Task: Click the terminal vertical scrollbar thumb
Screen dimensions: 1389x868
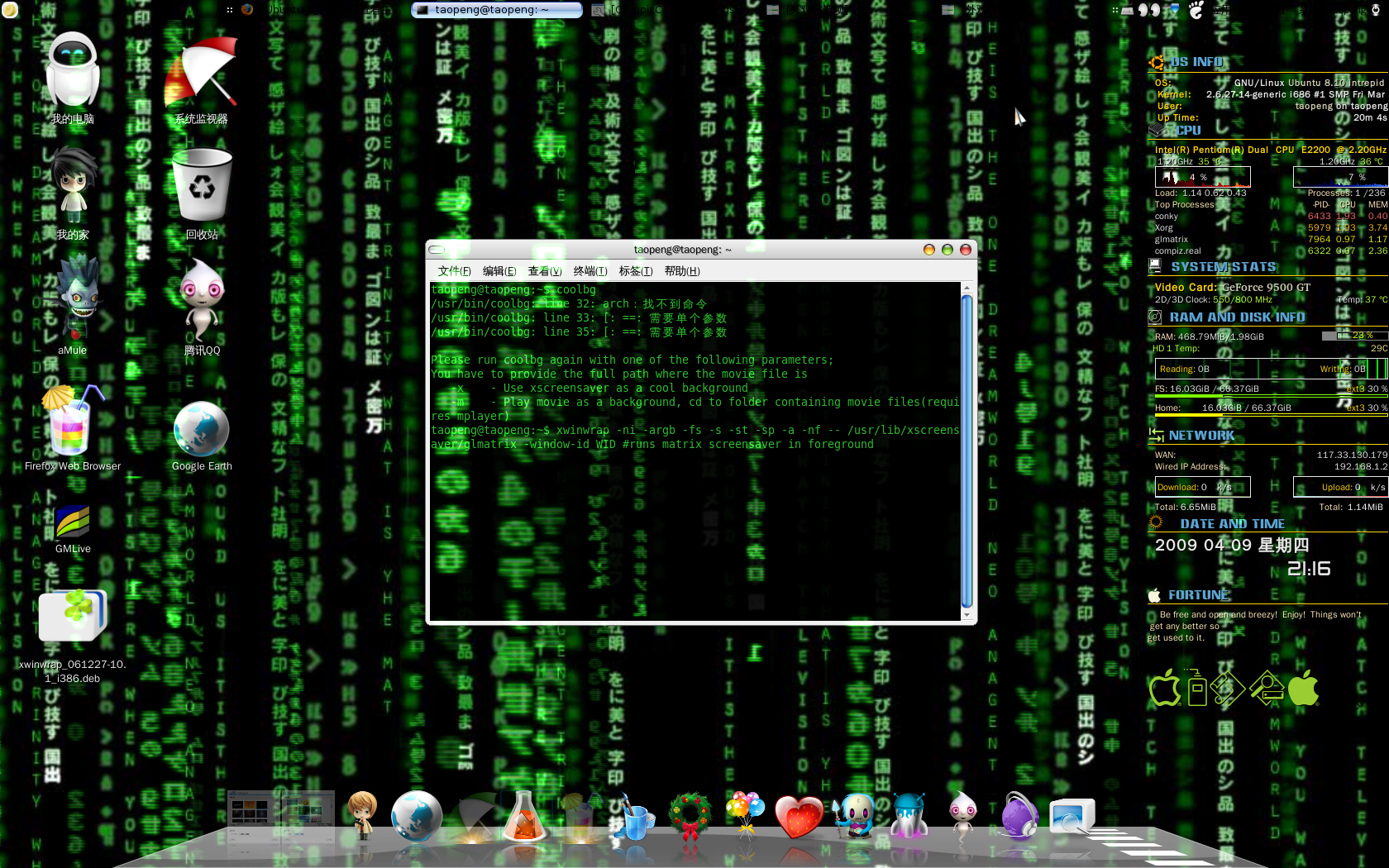Action: coord(967,451)
